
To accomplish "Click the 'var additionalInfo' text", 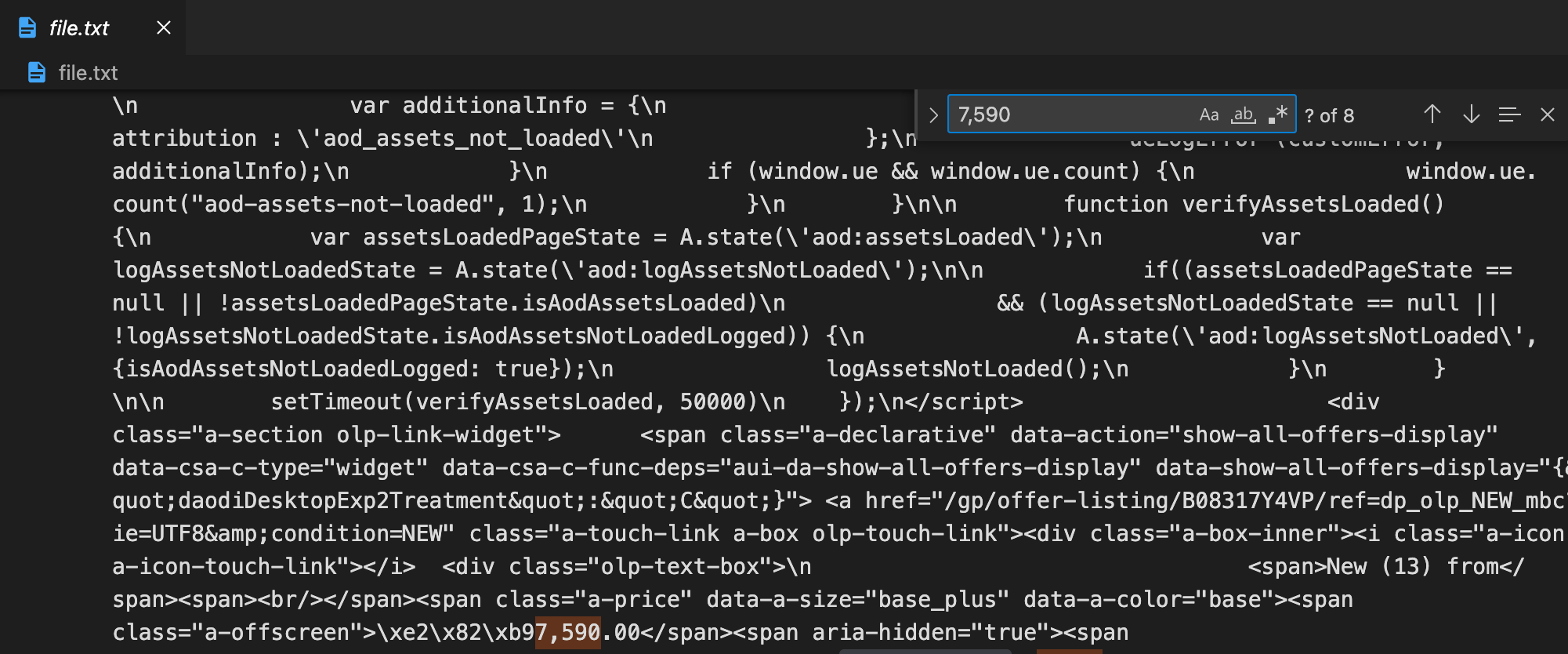I will 469,105.
